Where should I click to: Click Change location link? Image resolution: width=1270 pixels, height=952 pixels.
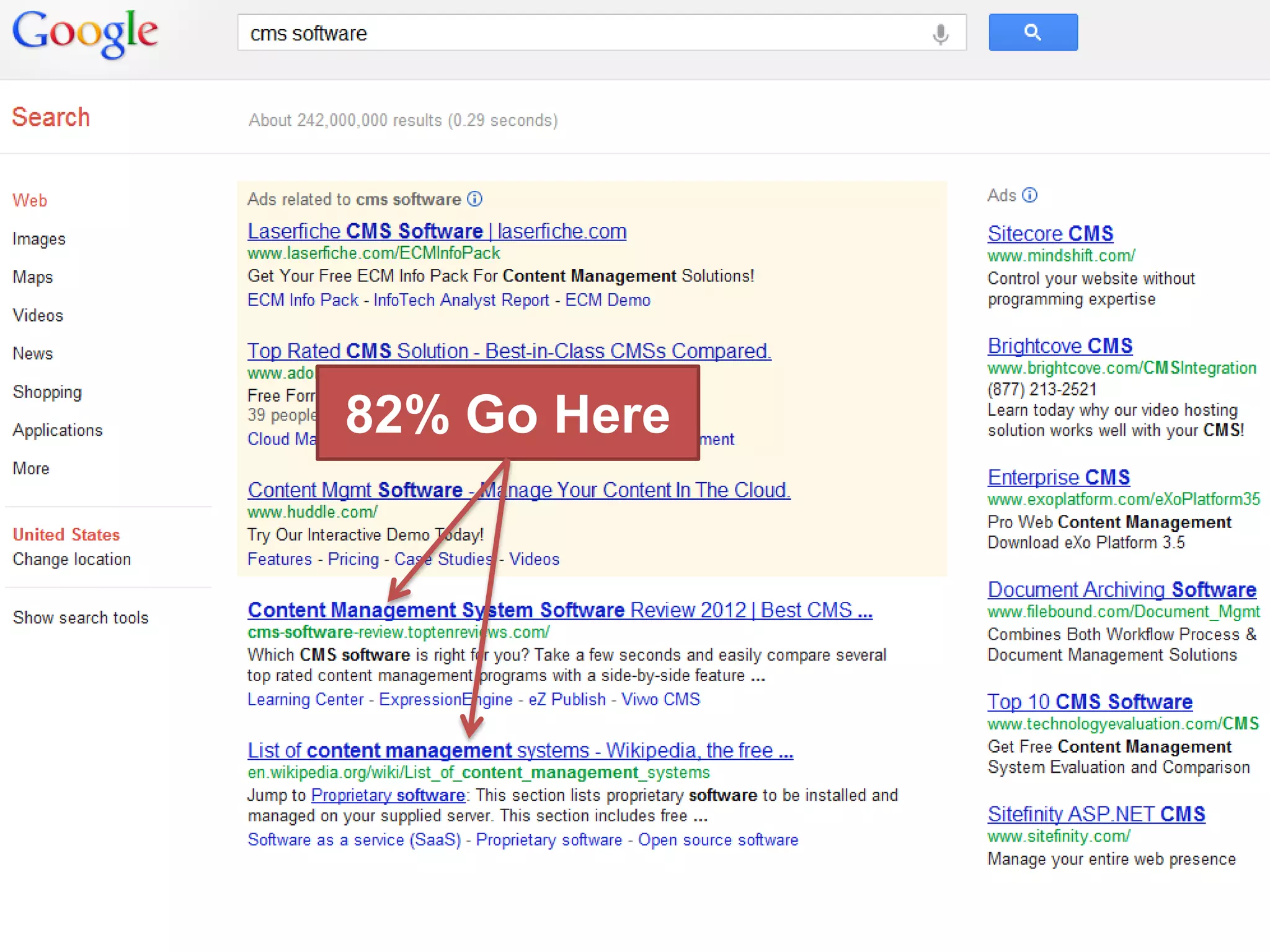tap(71, 559)
